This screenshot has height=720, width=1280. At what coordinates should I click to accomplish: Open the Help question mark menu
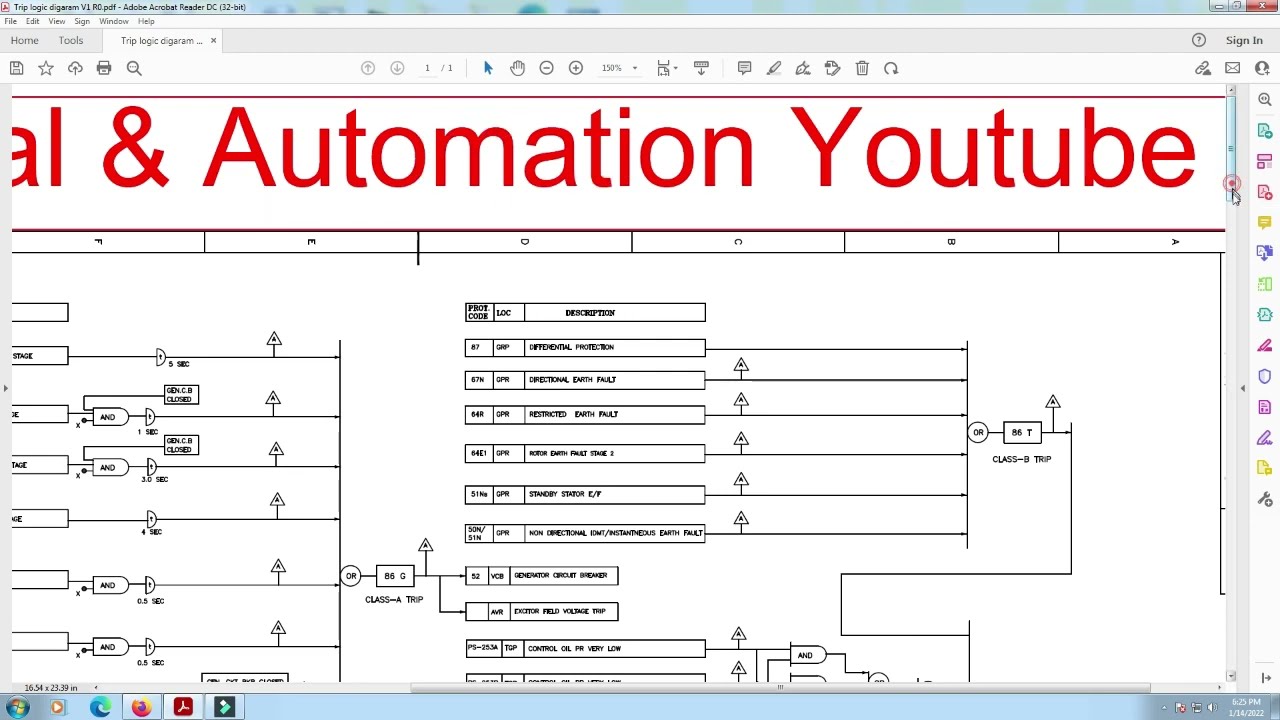pos(1199,40)
